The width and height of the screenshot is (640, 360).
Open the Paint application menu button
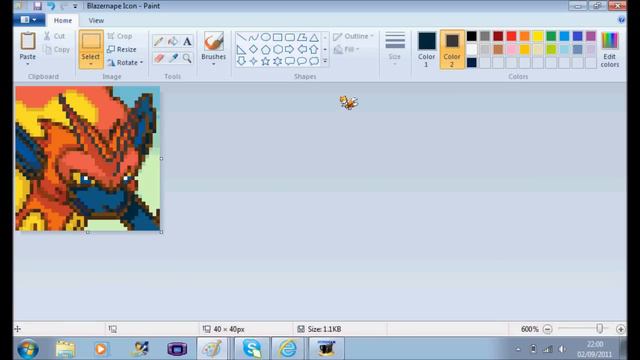click(29, 20)
